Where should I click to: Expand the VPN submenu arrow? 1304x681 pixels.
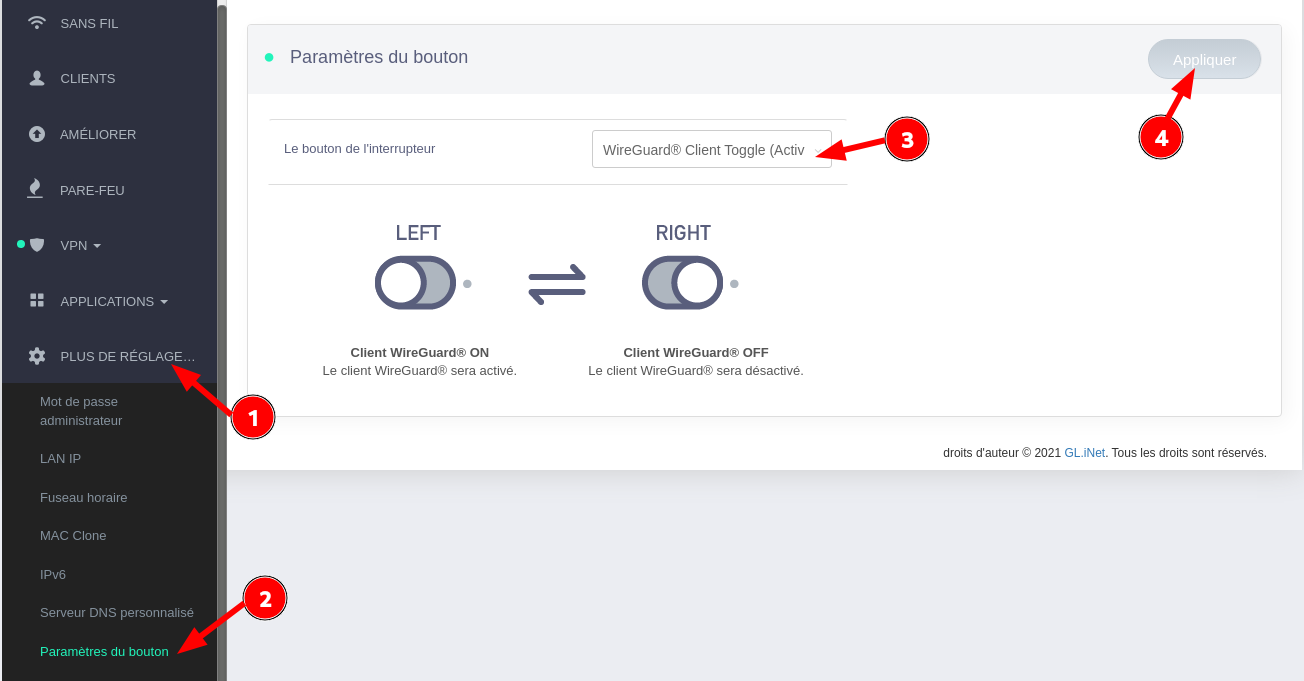coord(97,246)
